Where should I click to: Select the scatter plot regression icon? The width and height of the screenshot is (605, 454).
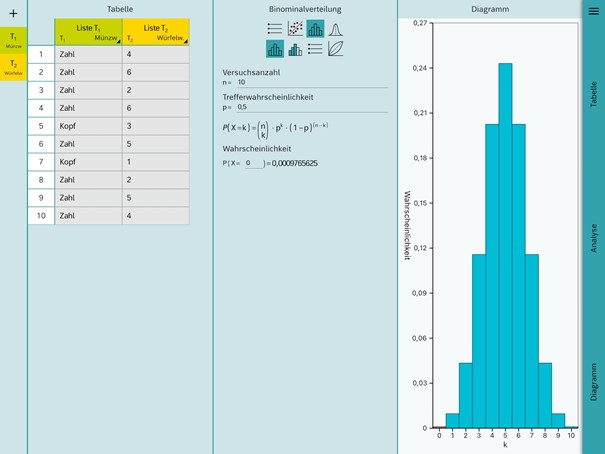295,29
